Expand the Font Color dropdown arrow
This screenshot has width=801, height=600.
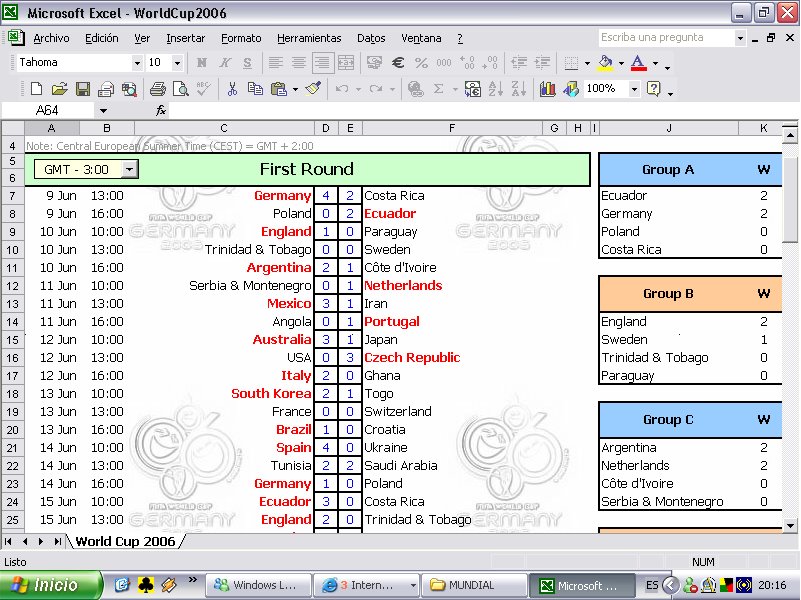pyautogui.click(x=655, y=63)
